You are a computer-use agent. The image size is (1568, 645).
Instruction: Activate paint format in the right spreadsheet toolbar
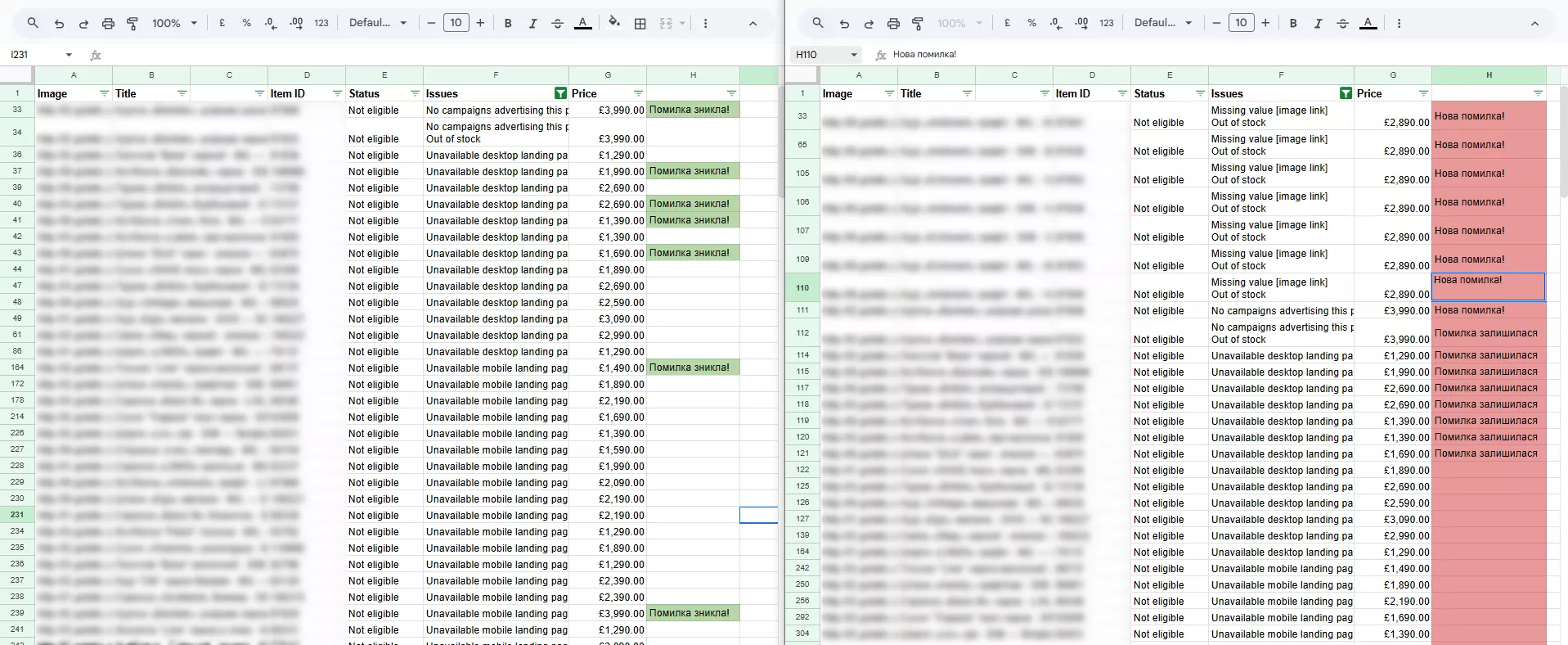click(x=918, y=24)
